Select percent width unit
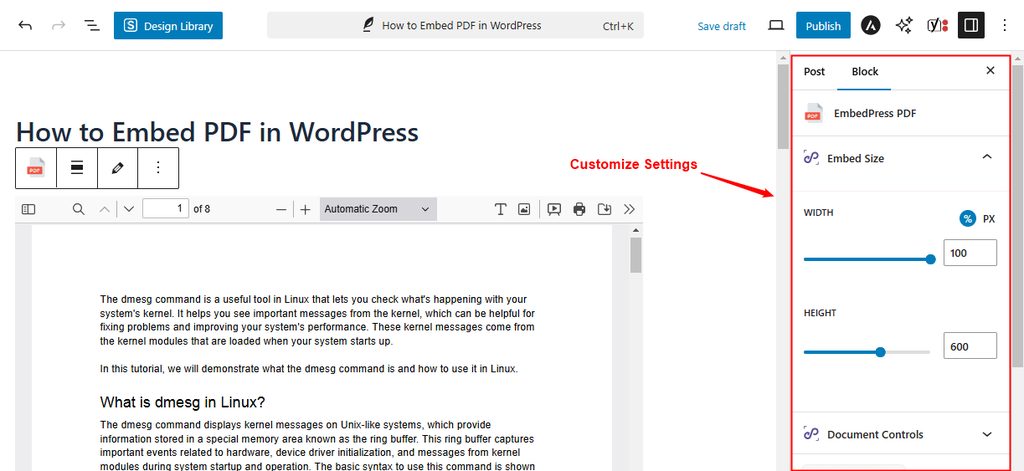 [968, 219]
